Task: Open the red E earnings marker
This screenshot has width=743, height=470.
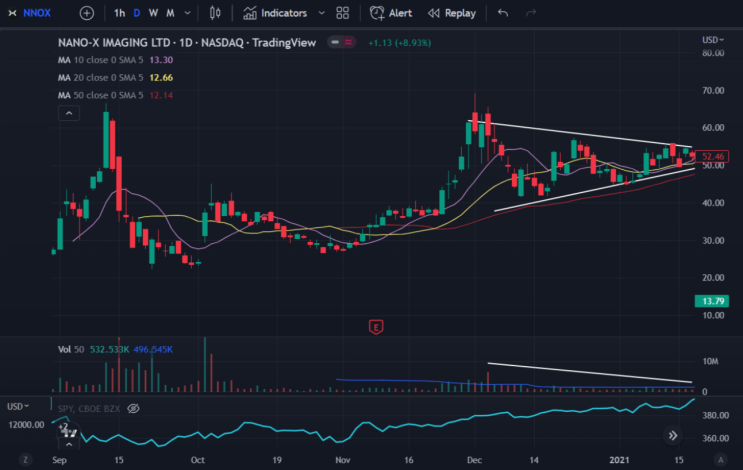Action: pos(376,327)
